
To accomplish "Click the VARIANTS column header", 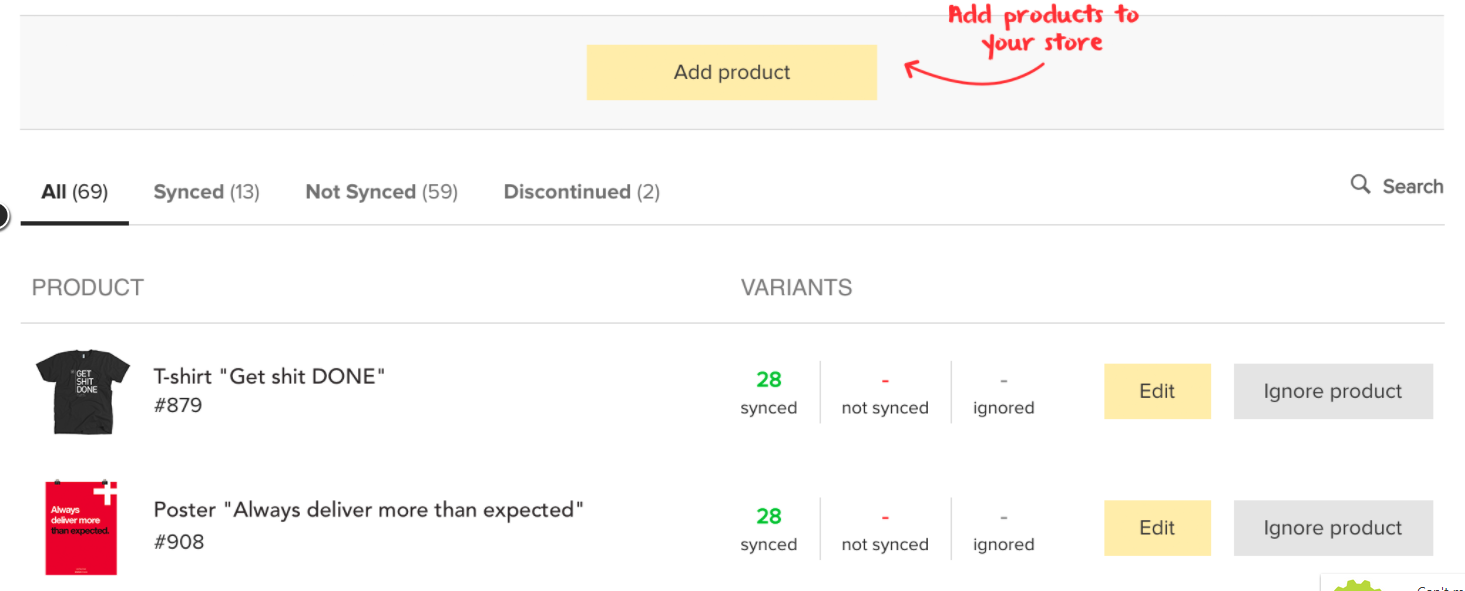I will [796, 288].
